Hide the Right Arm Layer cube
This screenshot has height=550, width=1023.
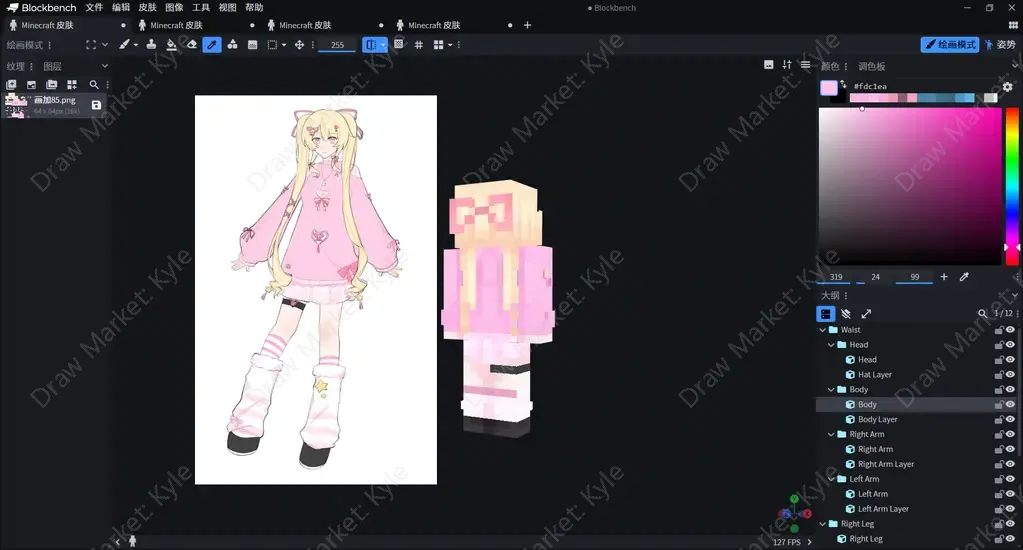pos(1010,464)
